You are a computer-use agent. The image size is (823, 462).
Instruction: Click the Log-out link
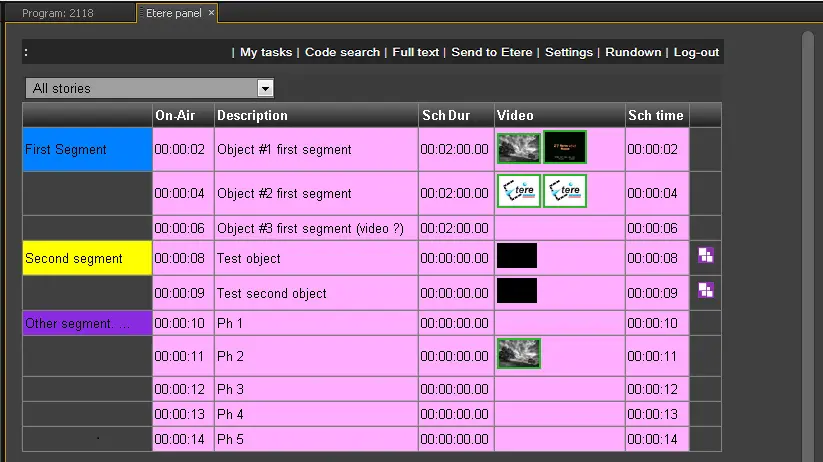pos(696,52)
